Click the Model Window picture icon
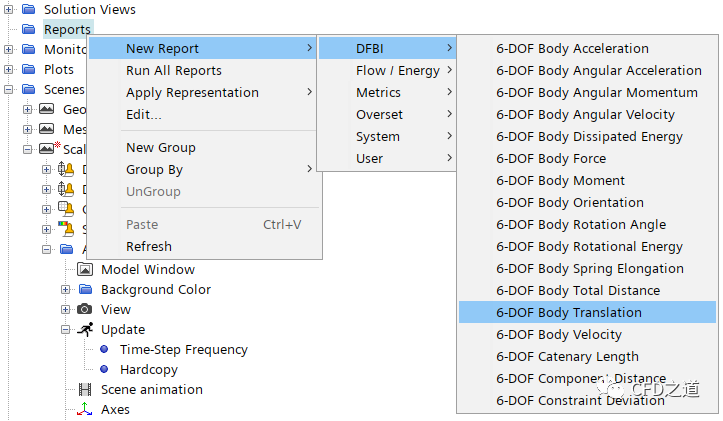 coord(85,269)
